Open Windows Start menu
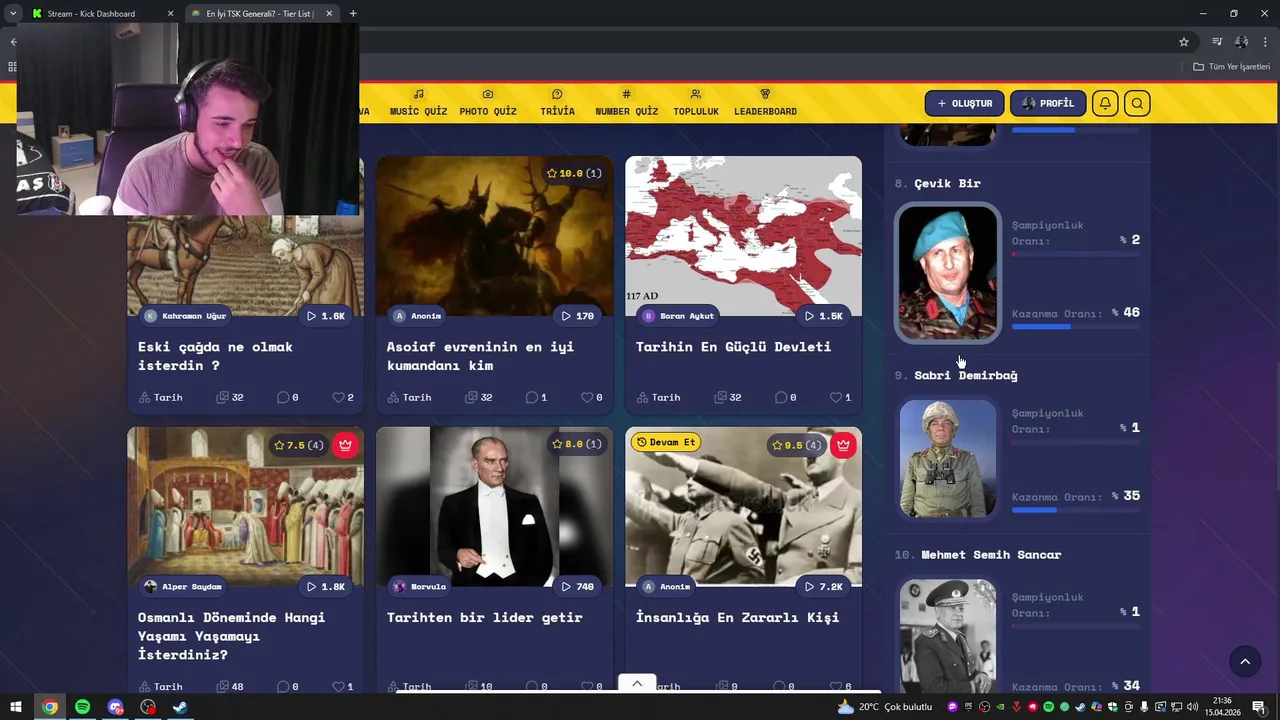Image resolution: width=1280 pixels, height=720 pixels. [x=16, y=707]
